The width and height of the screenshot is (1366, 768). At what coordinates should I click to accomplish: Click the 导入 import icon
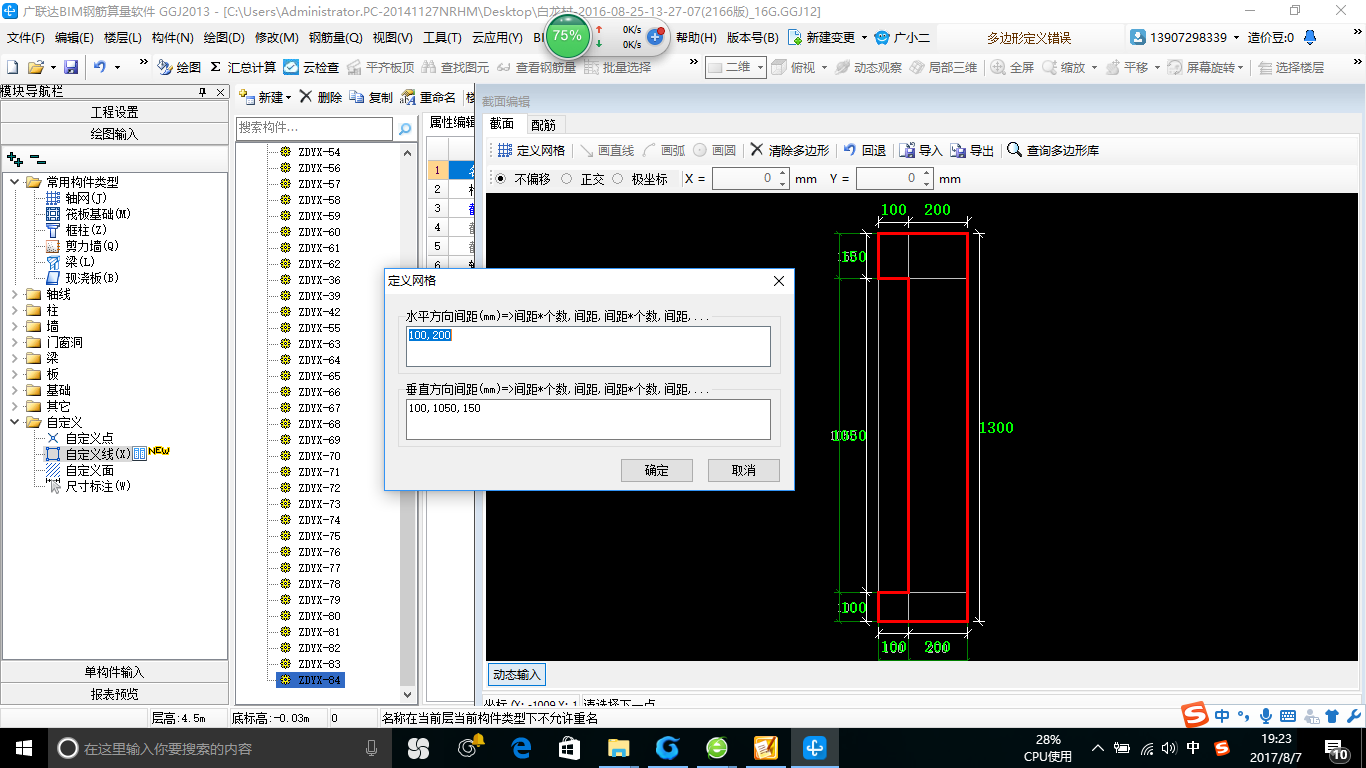point(907,150)
